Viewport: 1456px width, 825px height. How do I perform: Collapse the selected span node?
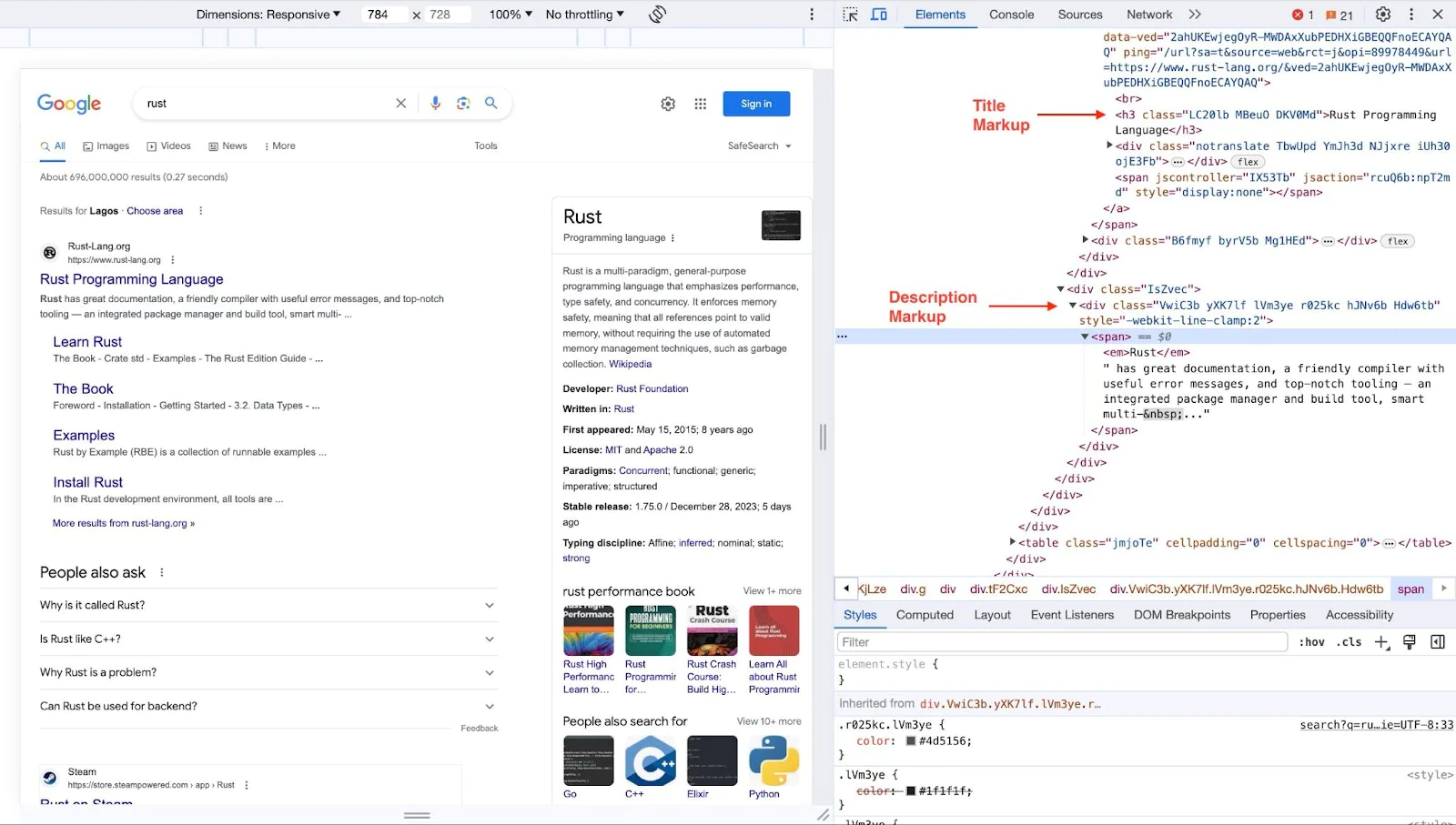[x=1085, y=337]
